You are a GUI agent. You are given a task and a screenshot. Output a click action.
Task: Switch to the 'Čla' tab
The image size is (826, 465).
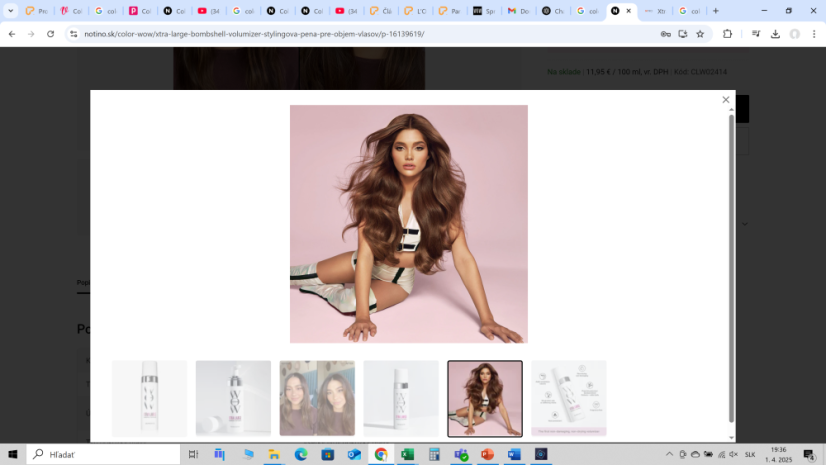[380, 11]
